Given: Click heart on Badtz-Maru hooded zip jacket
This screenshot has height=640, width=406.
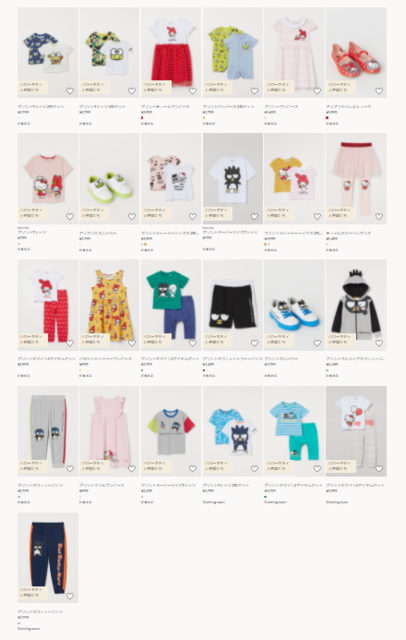Looking at the screenshot, I should pos(379,343).
